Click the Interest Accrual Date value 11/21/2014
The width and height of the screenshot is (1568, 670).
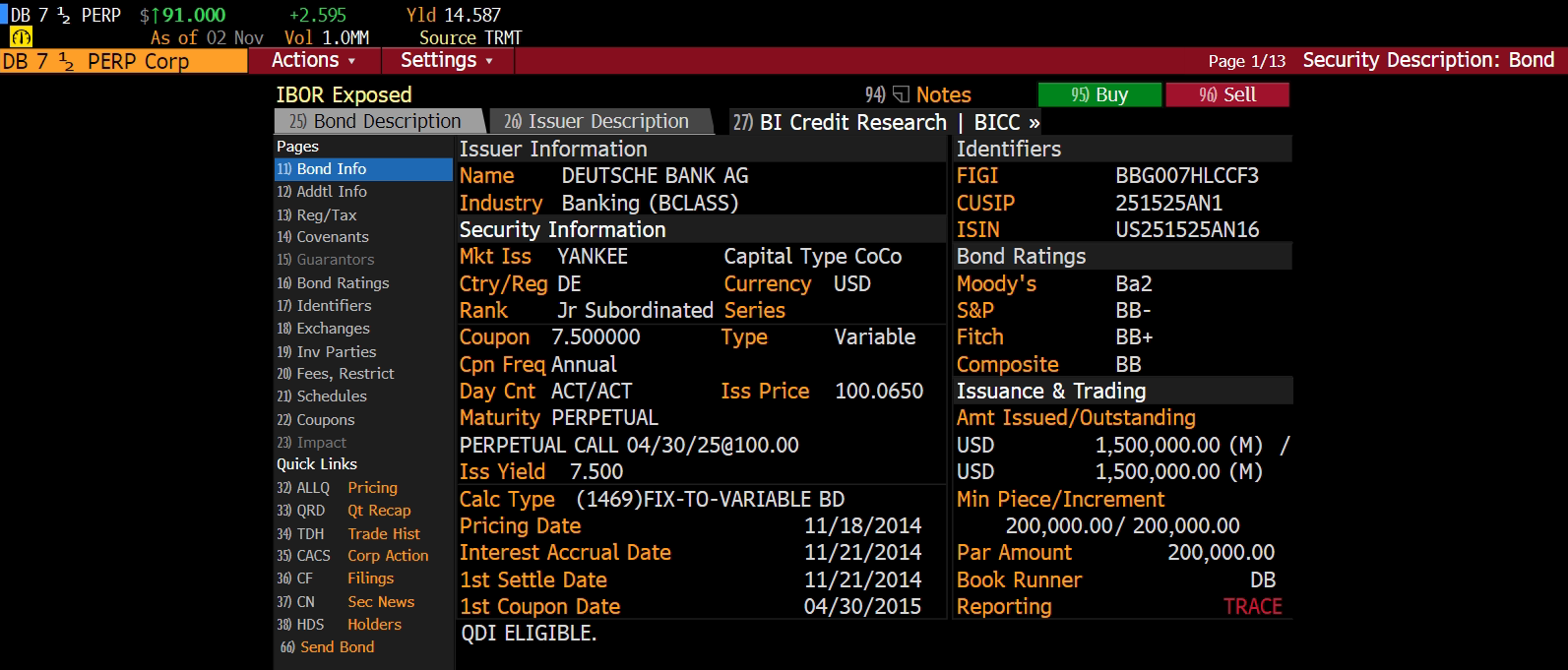(x=862, y=553)
